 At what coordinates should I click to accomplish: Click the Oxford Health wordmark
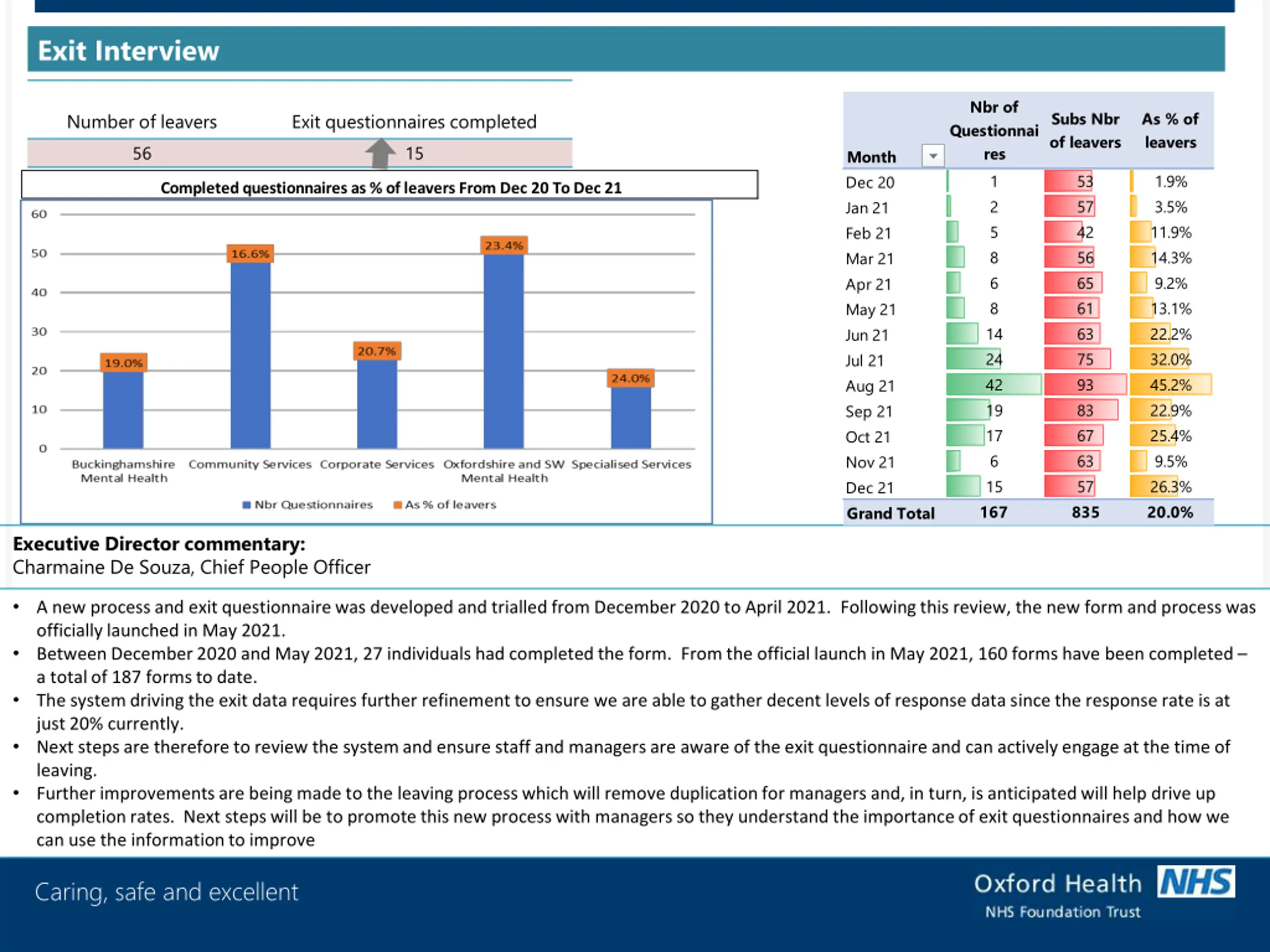[x=1058, y=884]
